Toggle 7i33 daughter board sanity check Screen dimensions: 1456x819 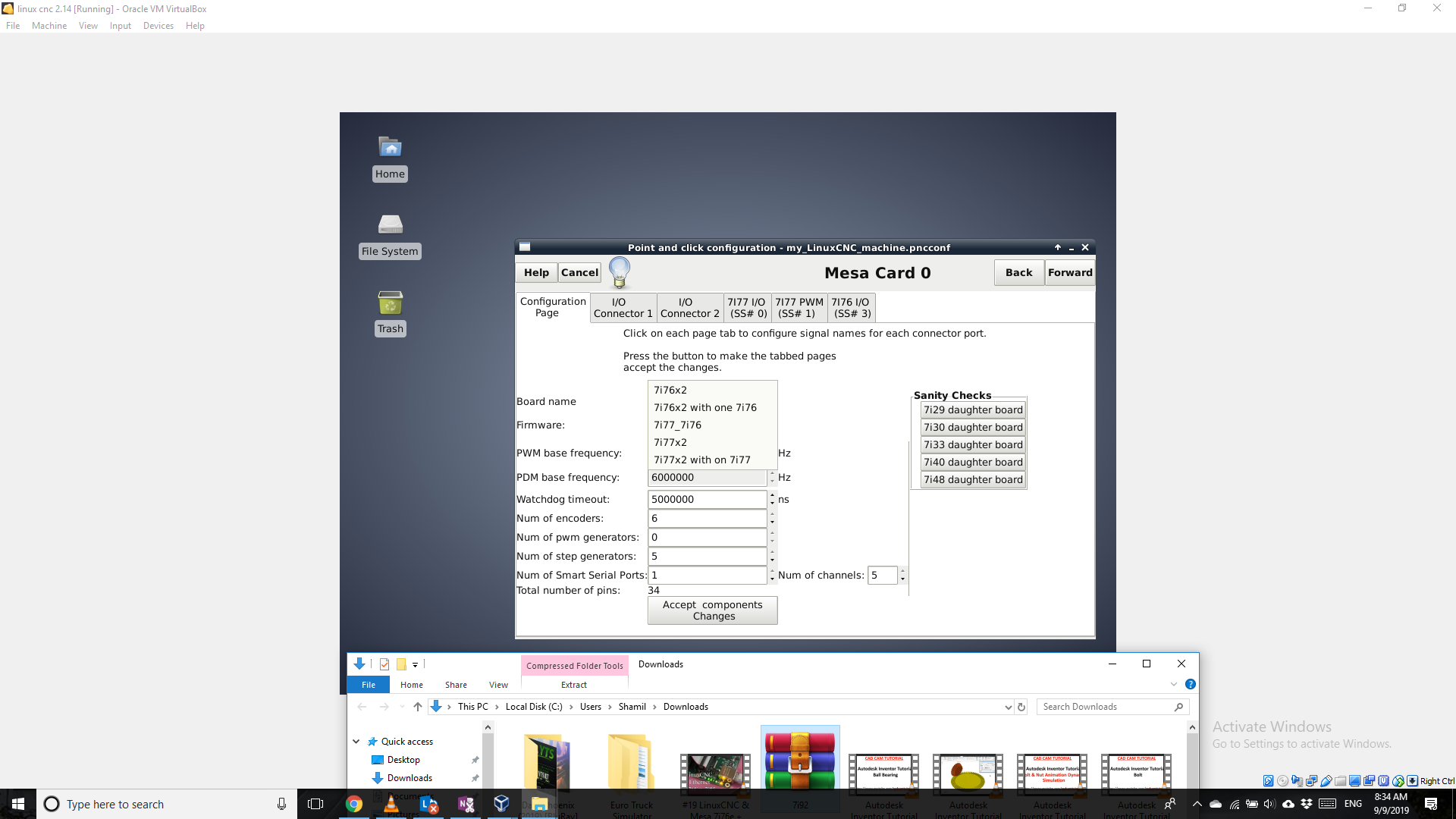click(973, 444)
